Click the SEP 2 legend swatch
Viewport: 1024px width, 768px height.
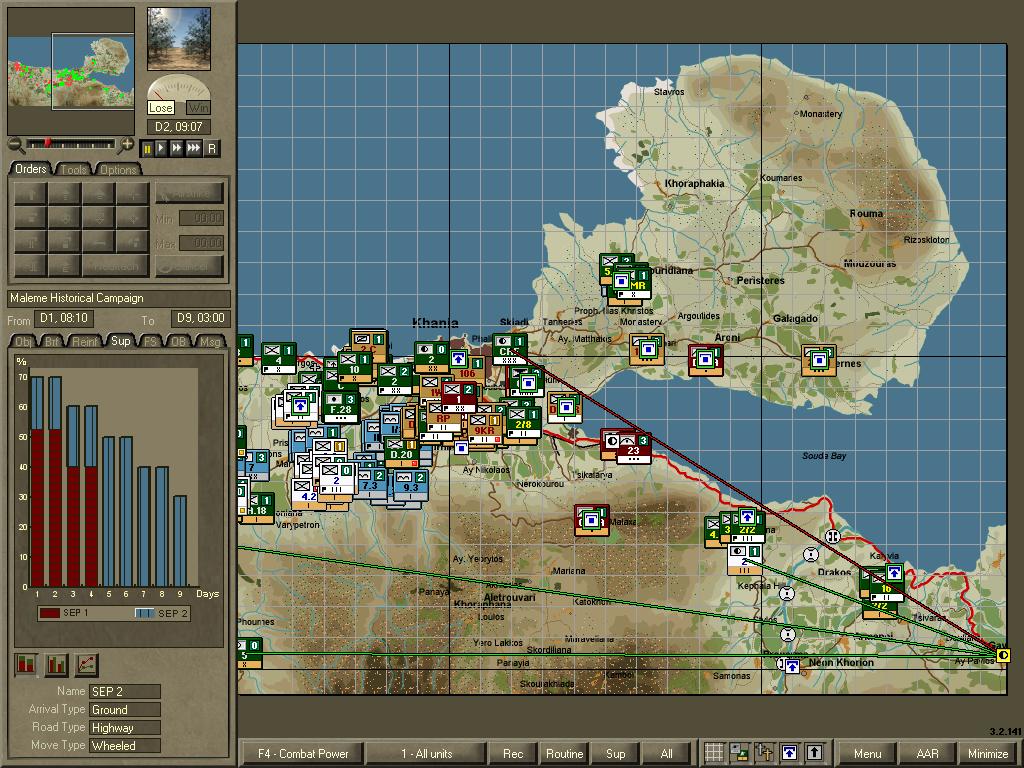[144, 613]
